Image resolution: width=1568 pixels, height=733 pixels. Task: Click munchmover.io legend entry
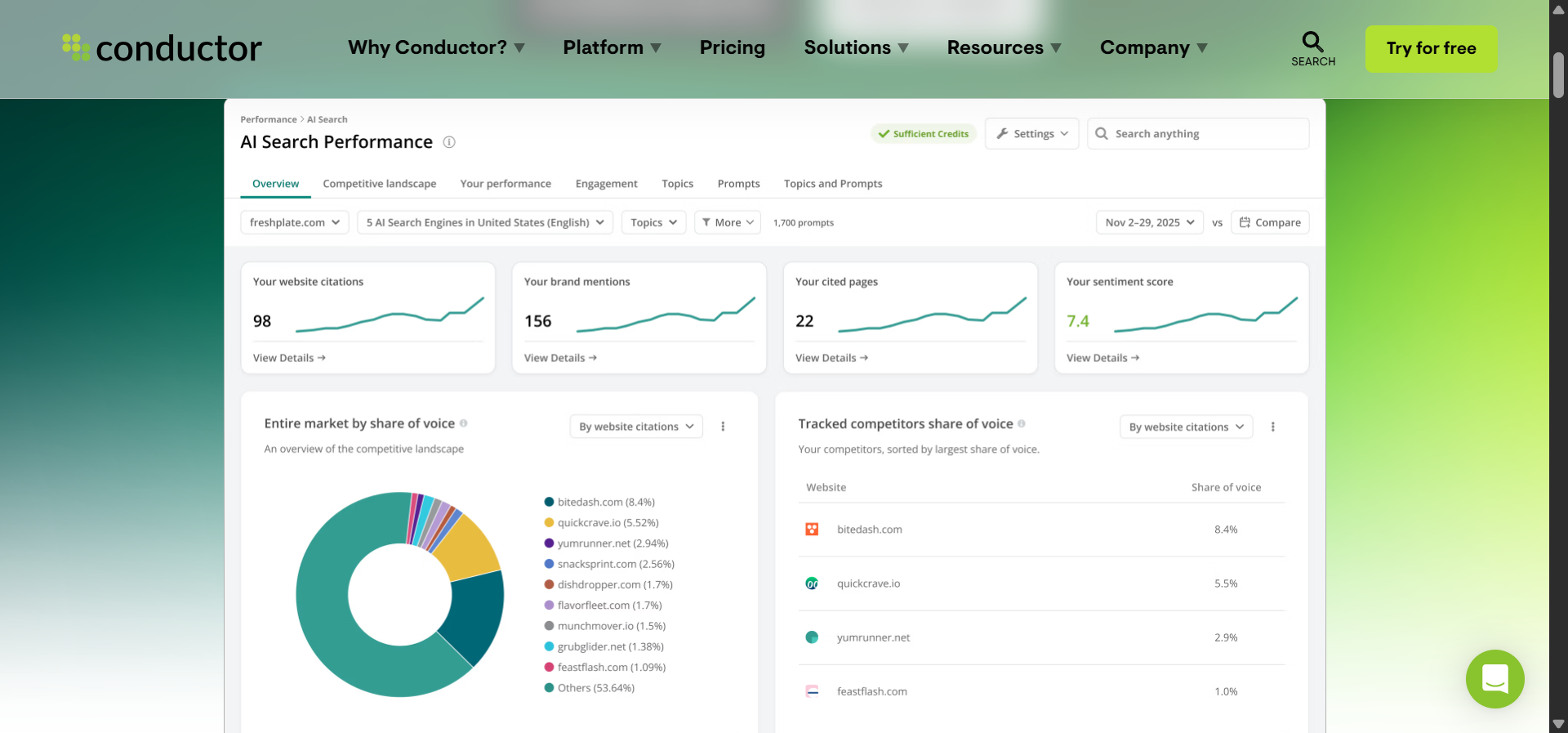605,626
